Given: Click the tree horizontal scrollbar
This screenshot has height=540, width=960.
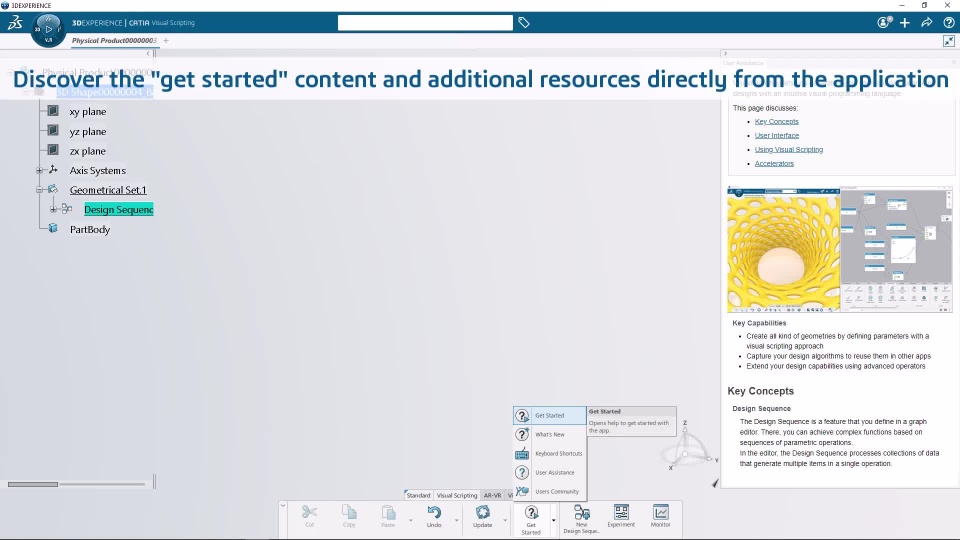Looking at the screenshot, I should coord(33,484).
